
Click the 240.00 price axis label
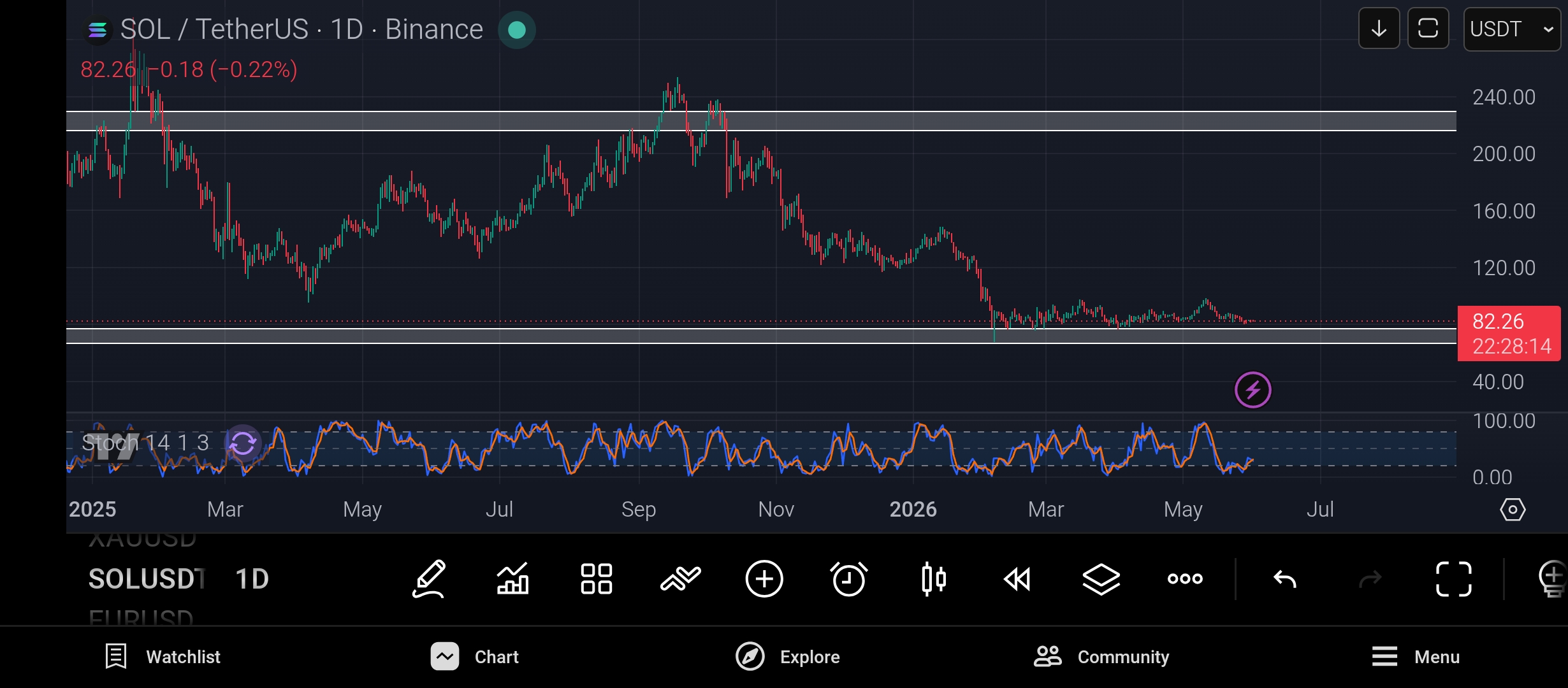pos(1504,97)
